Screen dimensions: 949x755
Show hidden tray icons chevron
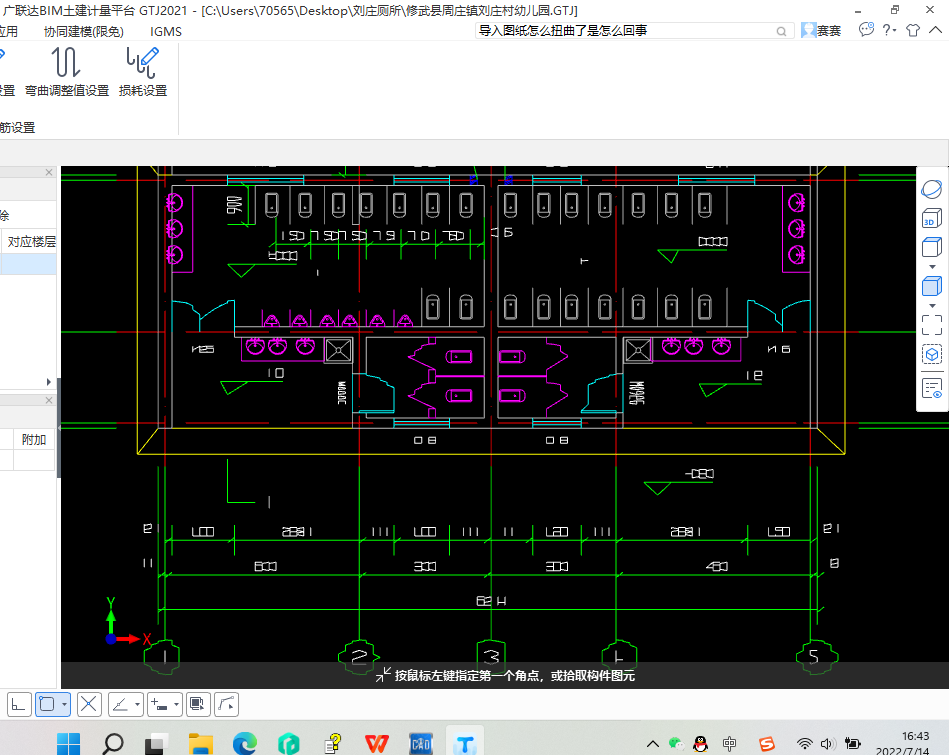[x=652, y=743]
